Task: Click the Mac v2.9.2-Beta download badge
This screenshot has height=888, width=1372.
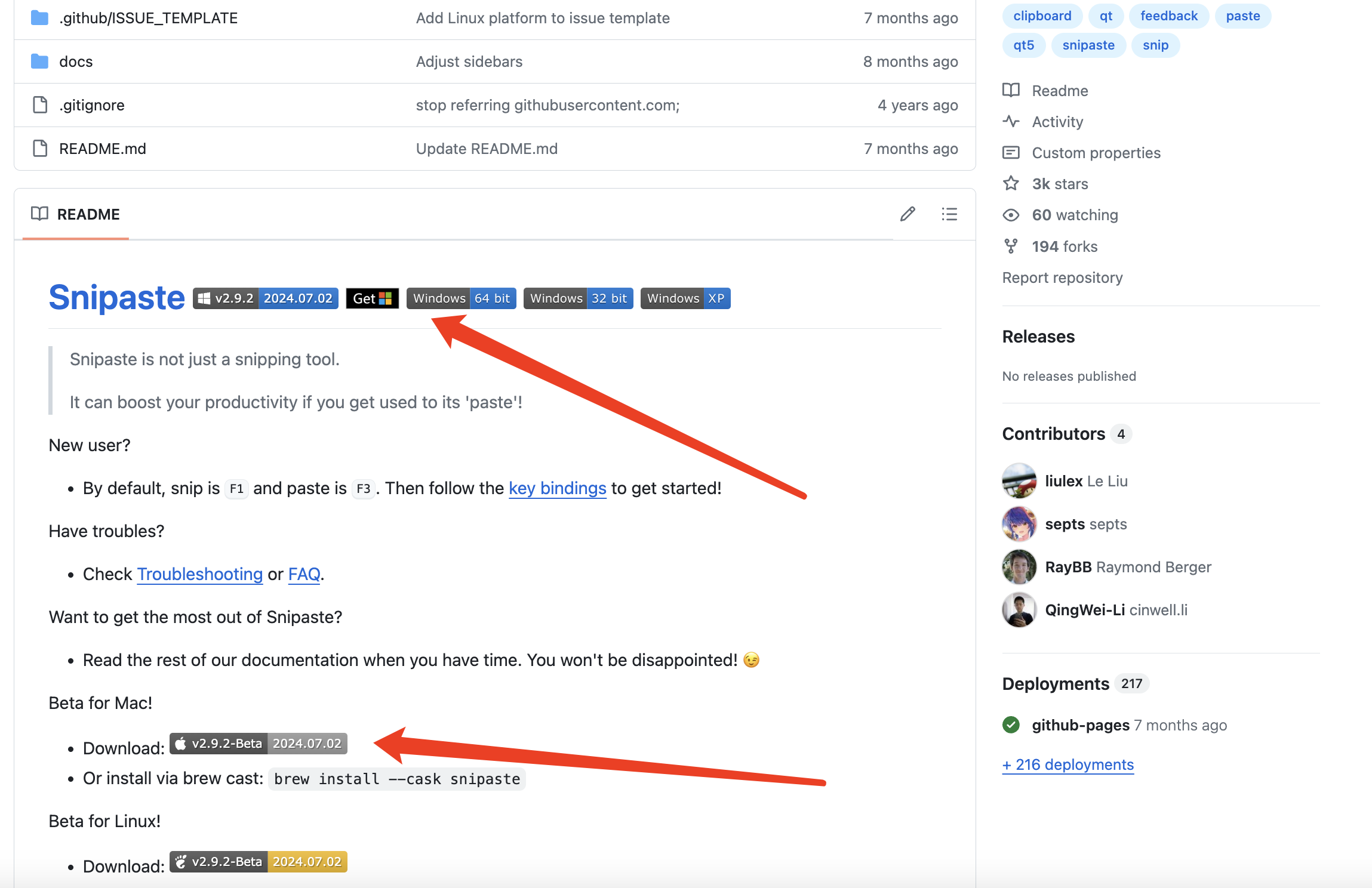Action: [258, 744]
